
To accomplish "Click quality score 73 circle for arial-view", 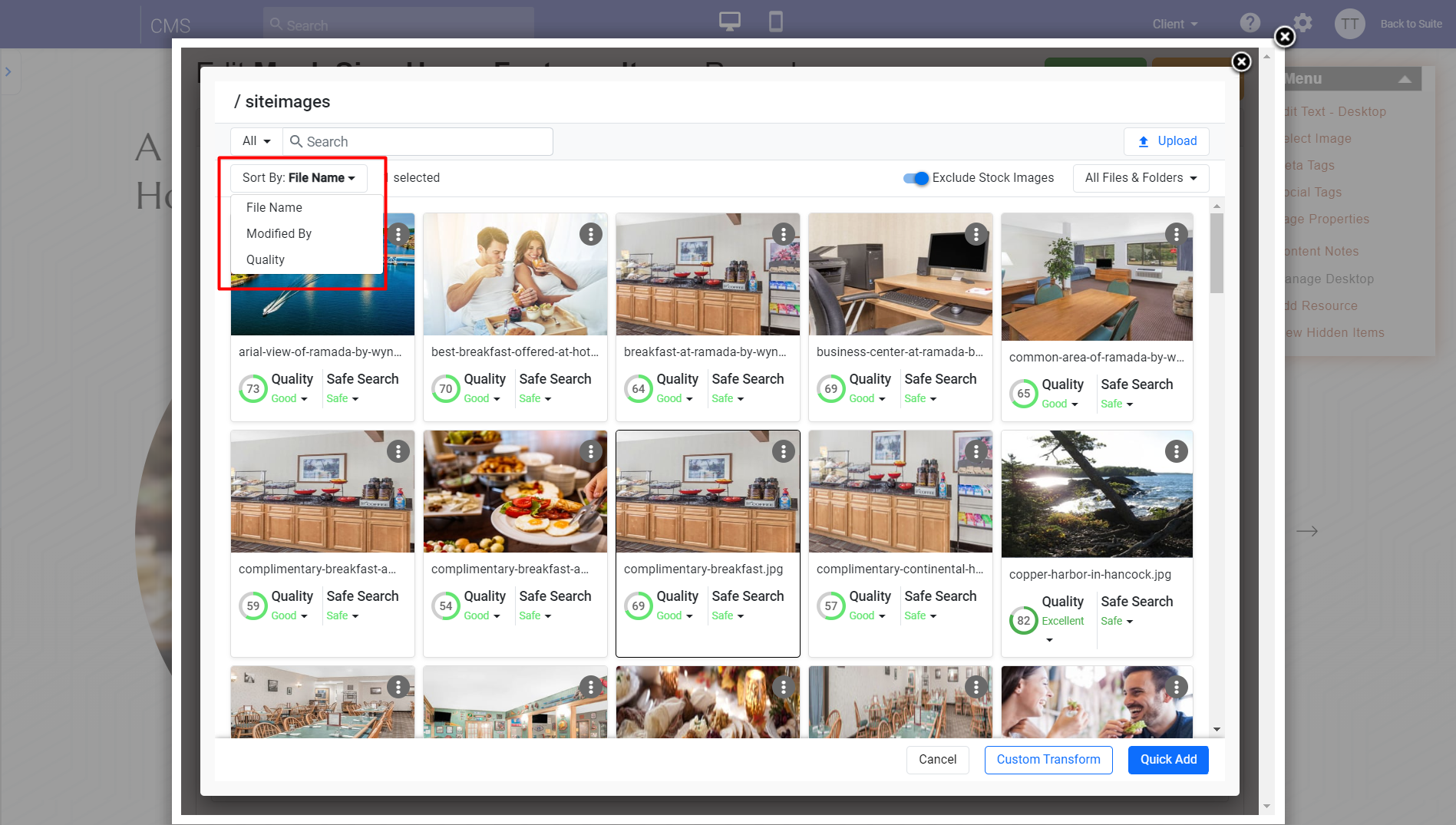I will tap(253, 389).
